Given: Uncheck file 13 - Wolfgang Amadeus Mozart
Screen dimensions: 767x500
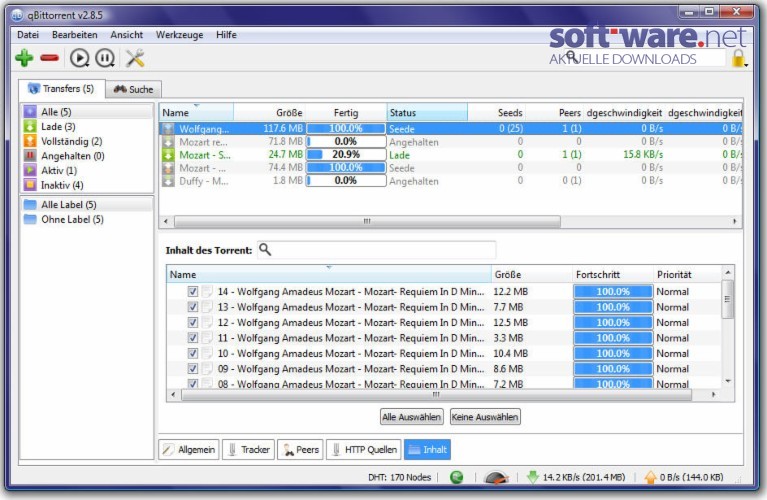Looking at the screenshot, I should pyautogui.click(x=193, y=307).
